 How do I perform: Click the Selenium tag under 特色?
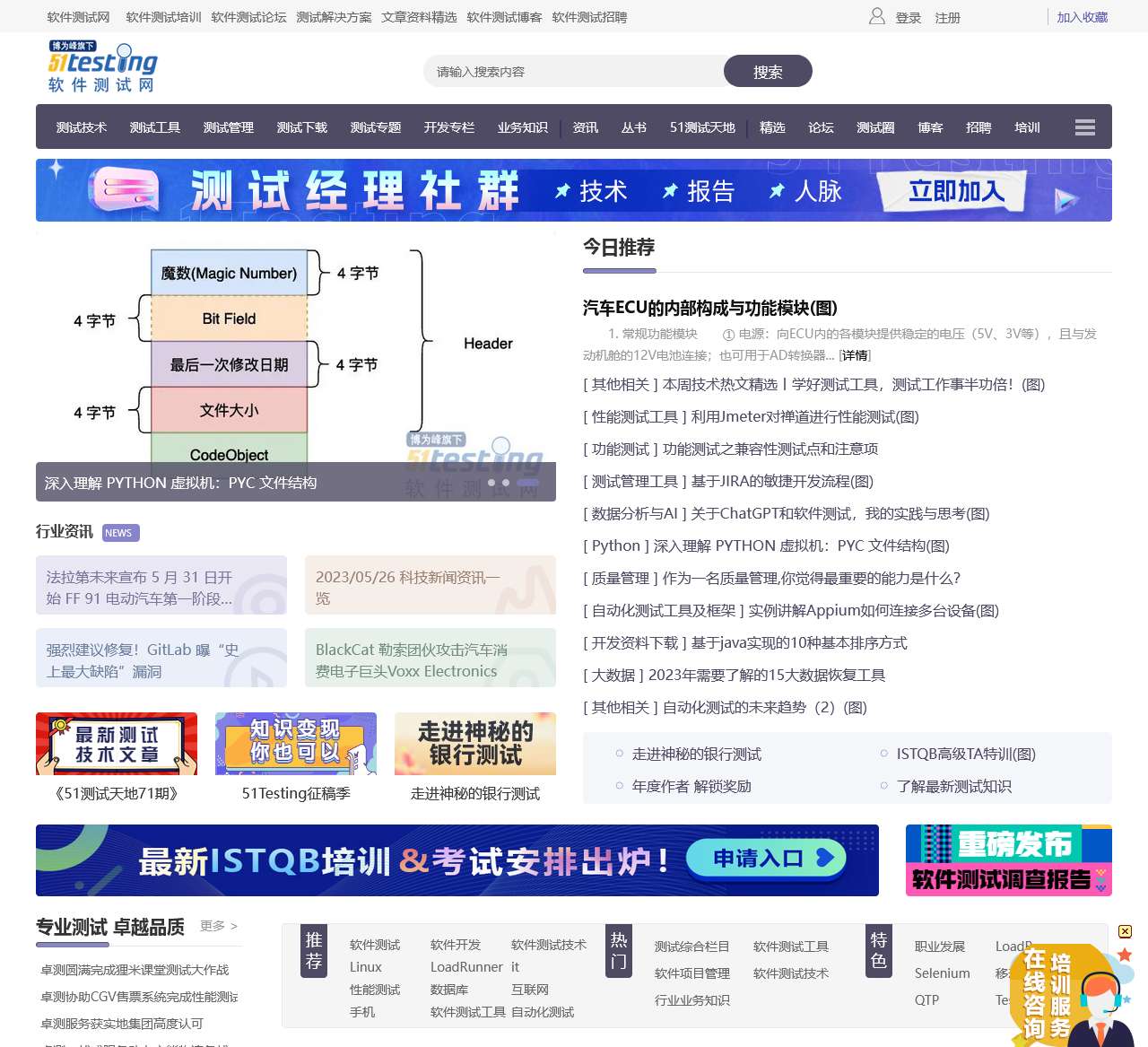coord(942,973)
